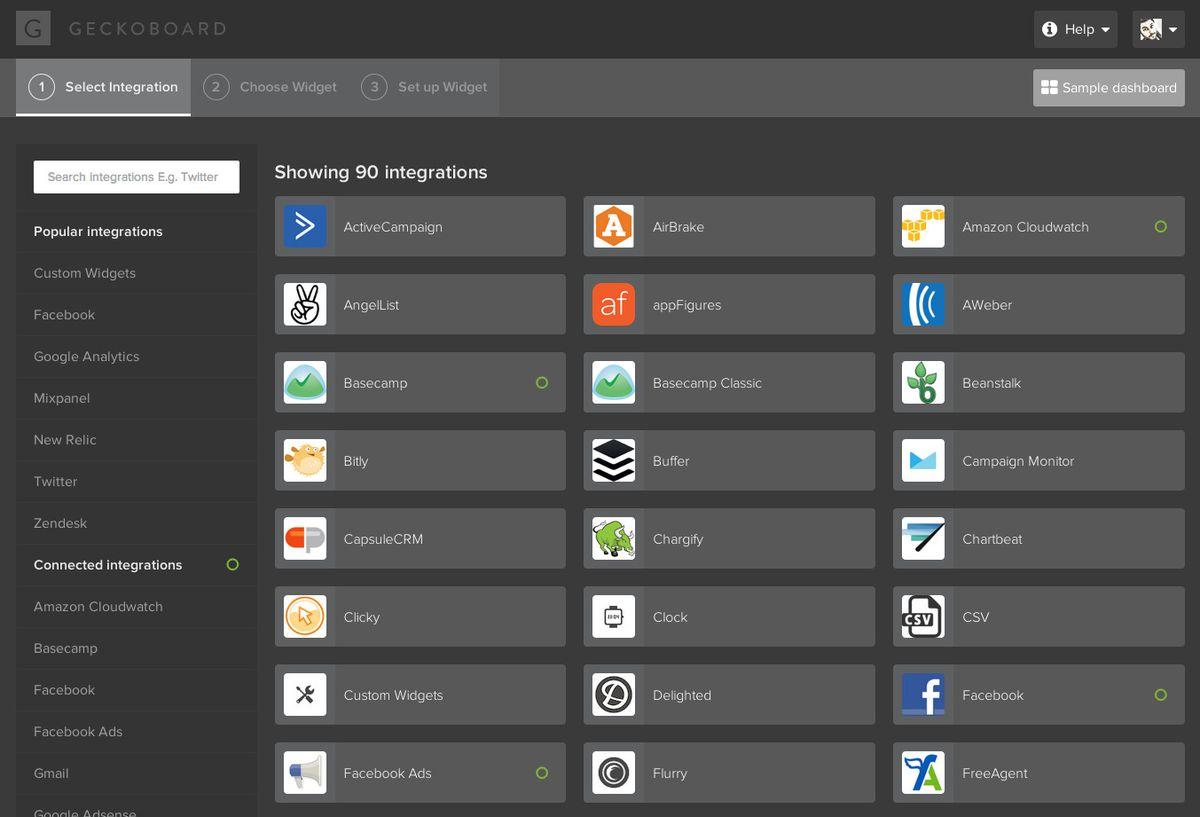Select Custom Widgets in sidebar

(85, 273)
